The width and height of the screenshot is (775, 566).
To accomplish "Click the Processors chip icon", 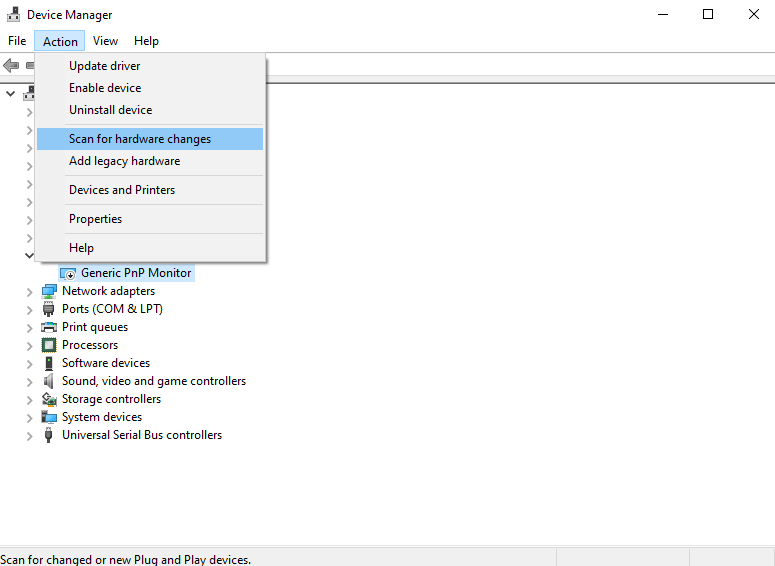I will click(x=49, y=345).
